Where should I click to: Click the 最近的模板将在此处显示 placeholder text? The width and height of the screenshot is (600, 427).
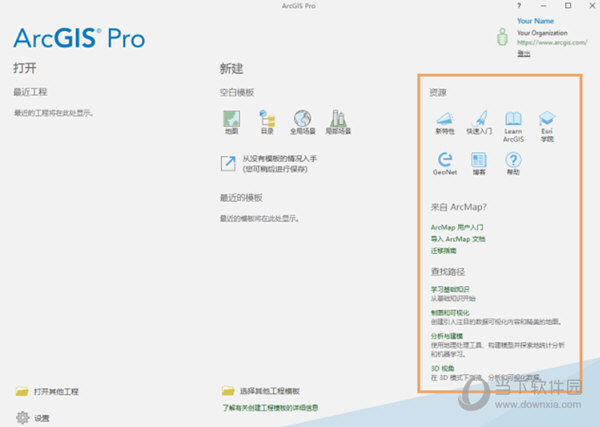(x=259, y=218)
